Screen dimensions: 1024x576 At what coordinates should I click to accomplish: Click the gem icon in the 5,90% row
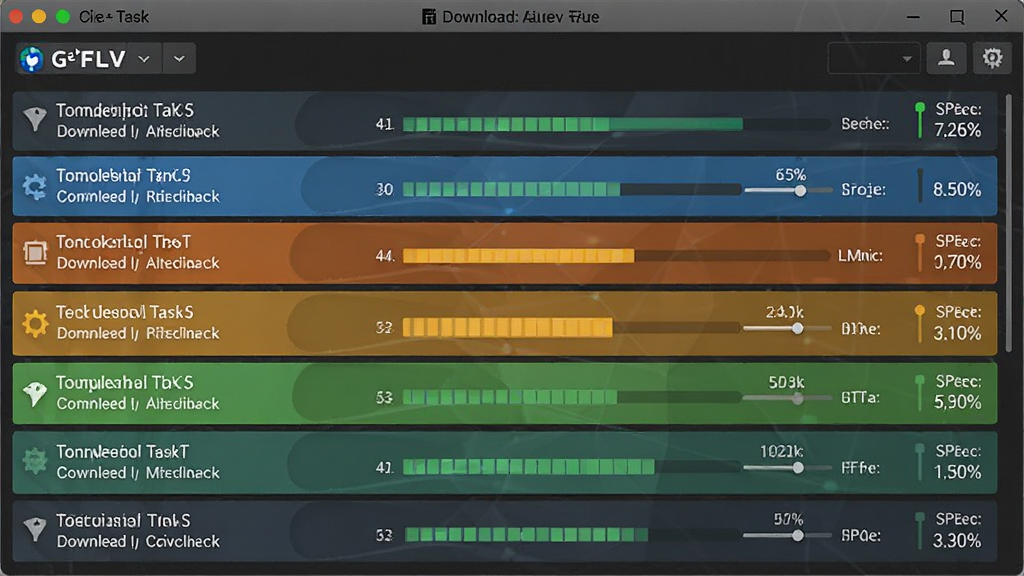click(x=35, y=393)
